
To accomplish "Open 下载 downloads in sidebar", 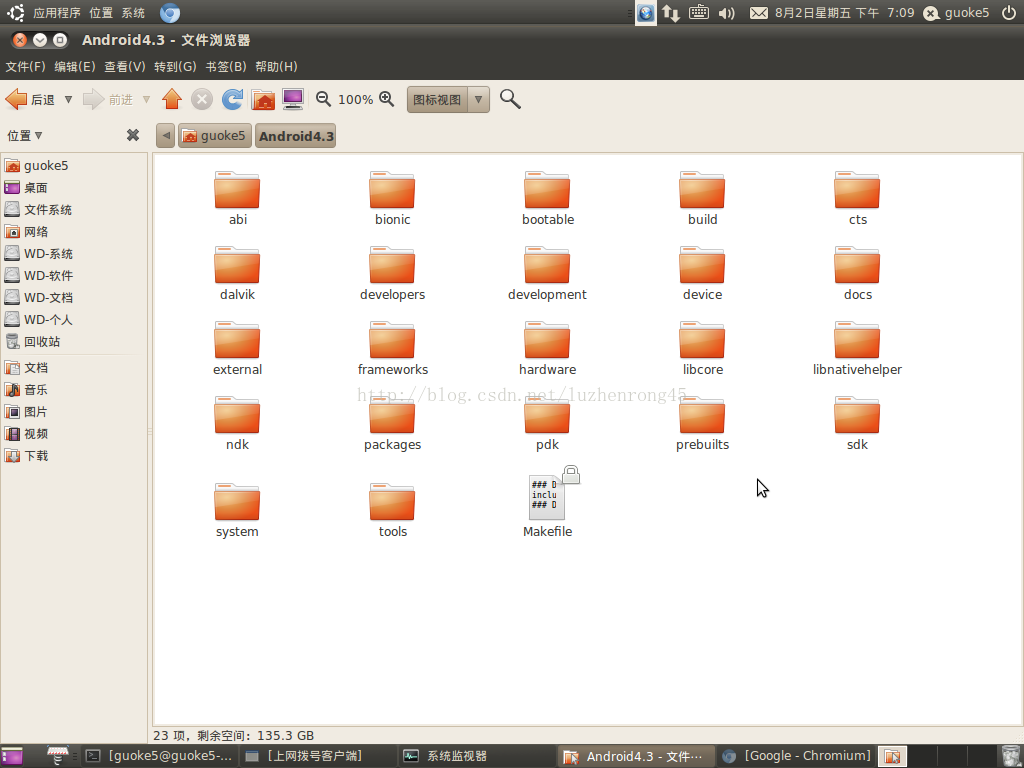I will point(26,456).
